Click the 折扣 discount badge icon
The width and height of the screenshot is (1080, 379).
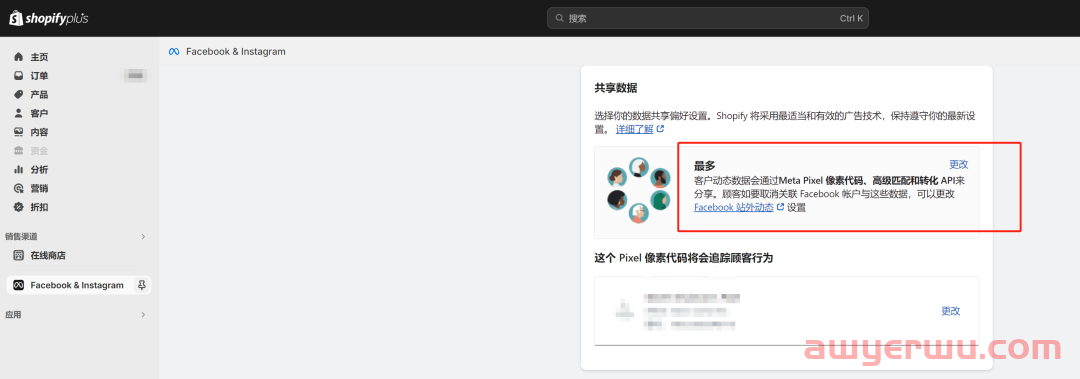(x=19, y=207)
